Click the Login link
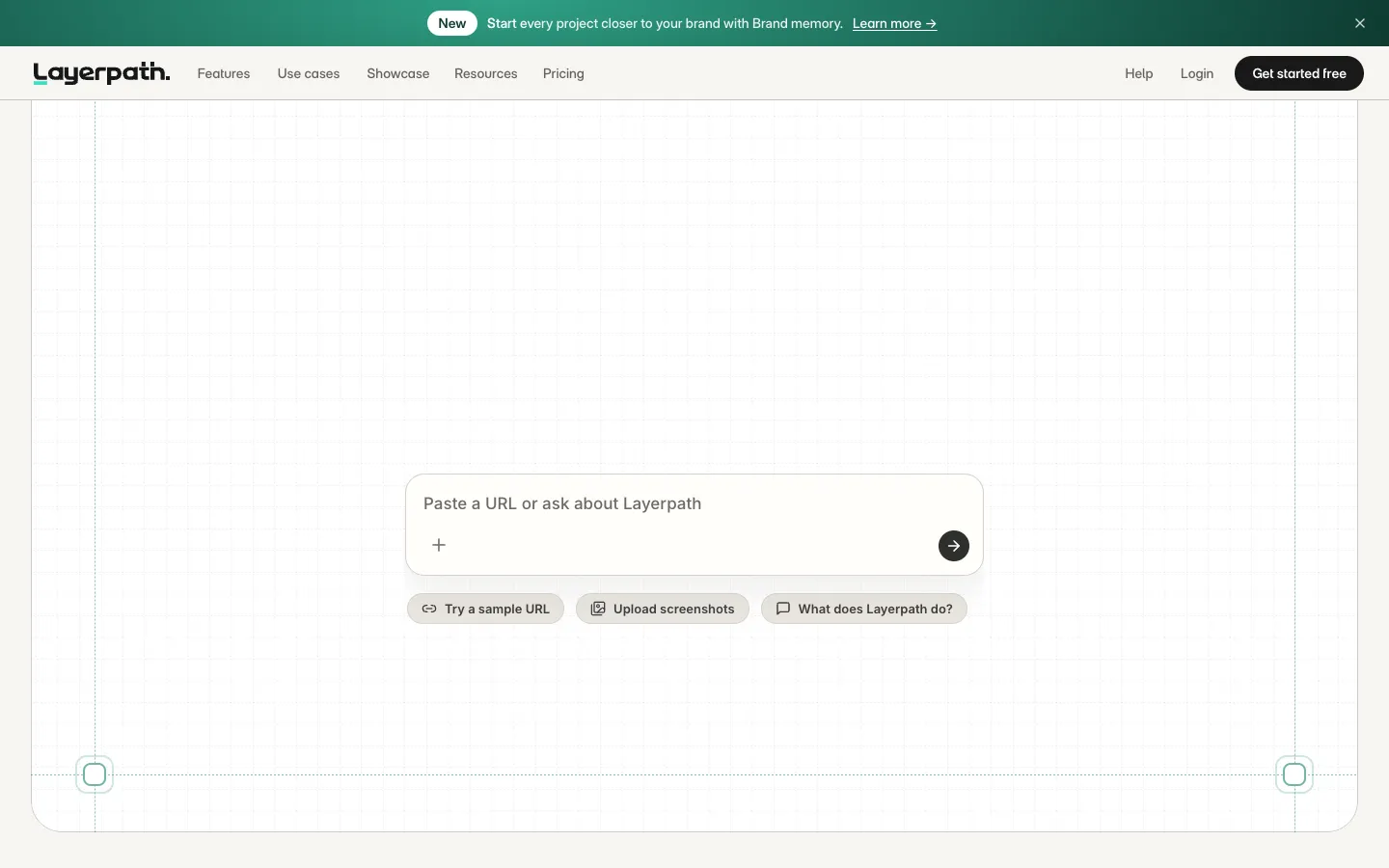The width and height of the screenshot is (1389, 868). pos(1197,73)
